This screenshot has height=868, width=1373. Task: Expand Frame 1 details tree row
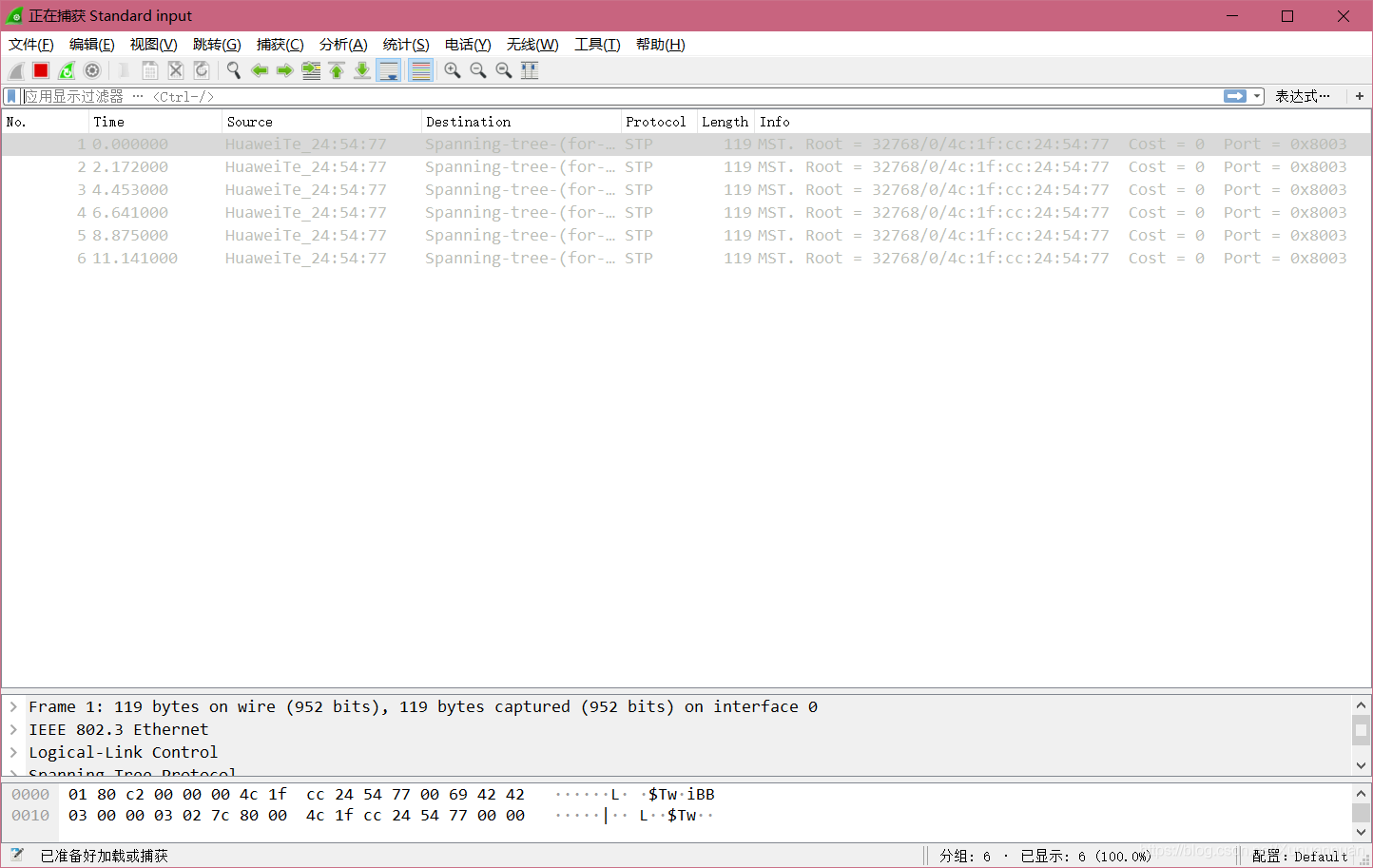click(x=13, y=706)
